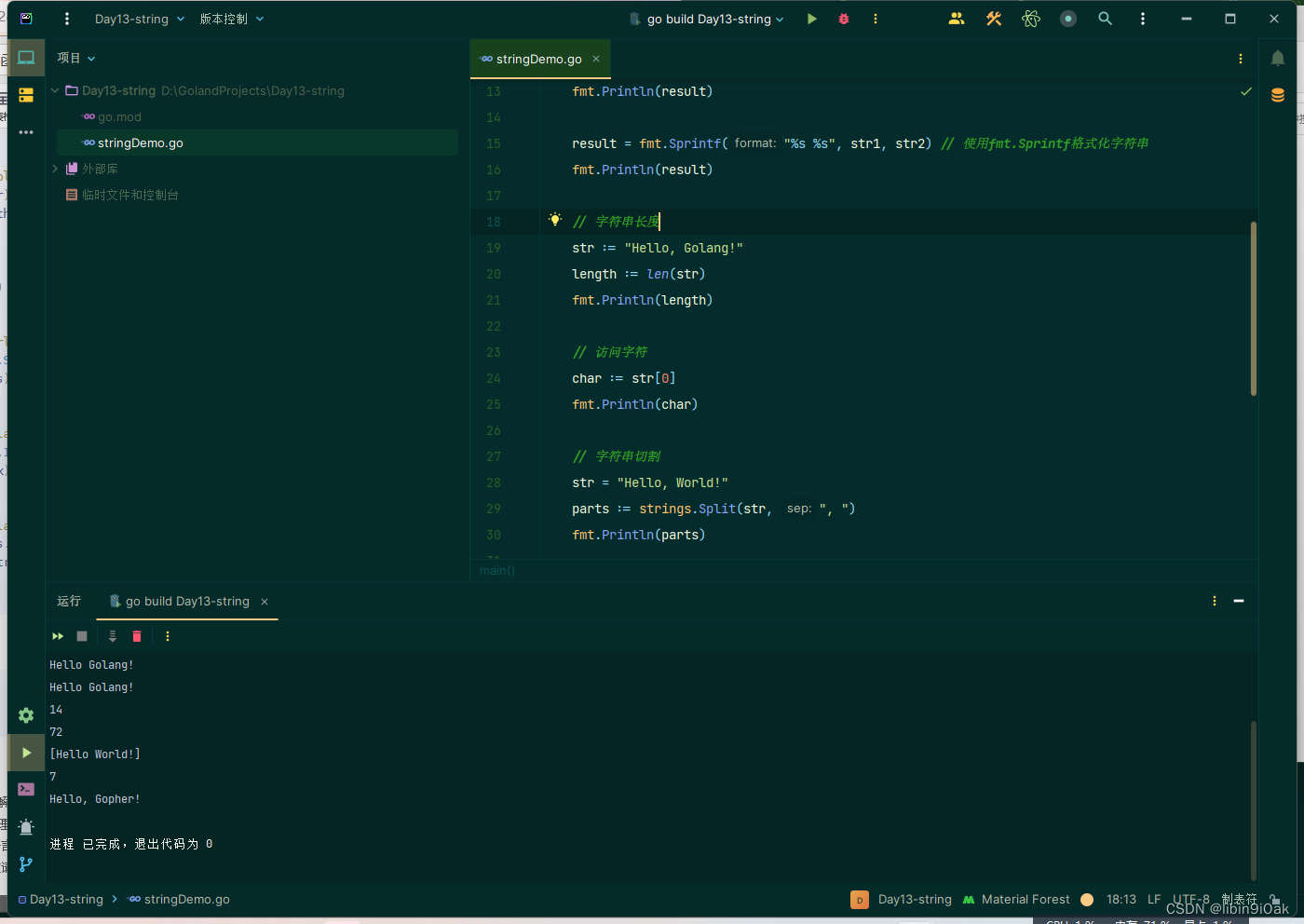Run the go build Day13-string configuration

pos(812,19)
